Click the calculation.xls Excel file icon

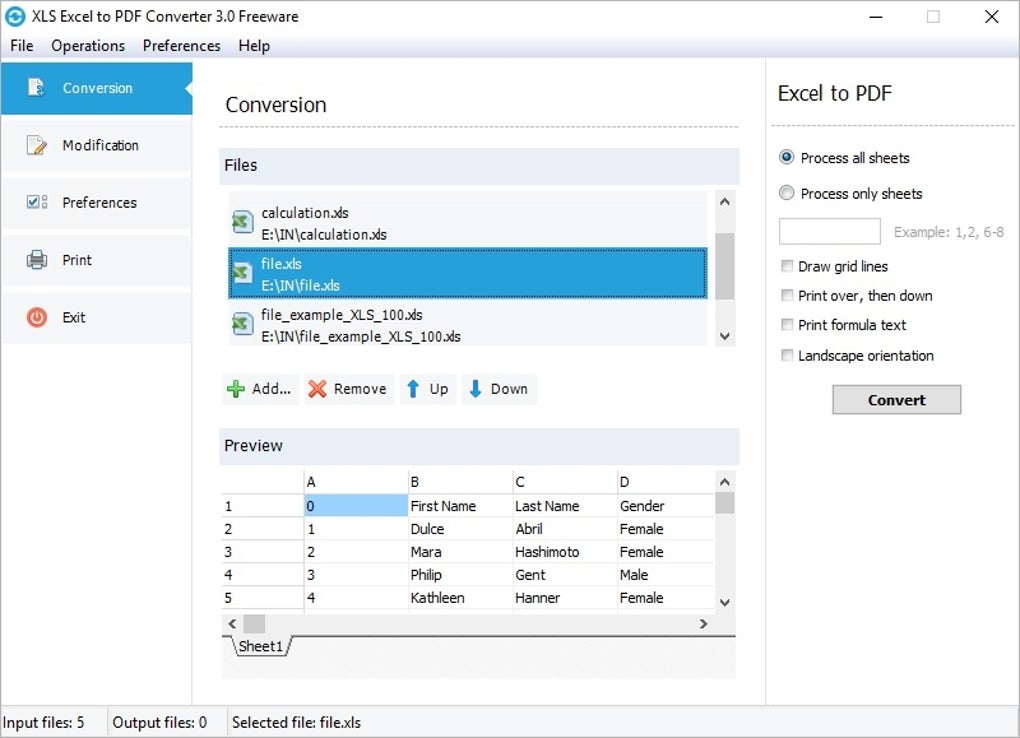[243, 223]
